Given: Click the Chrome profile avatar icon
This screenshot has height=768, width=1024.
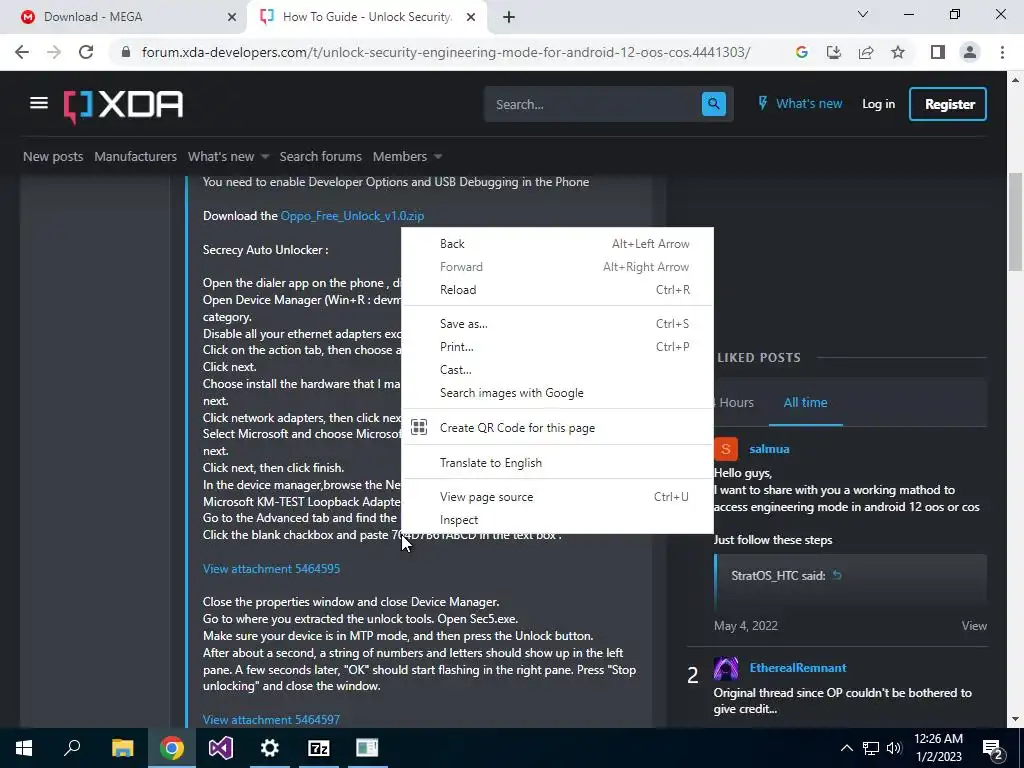Looking at the screenshot, I should tap(970, 52).
